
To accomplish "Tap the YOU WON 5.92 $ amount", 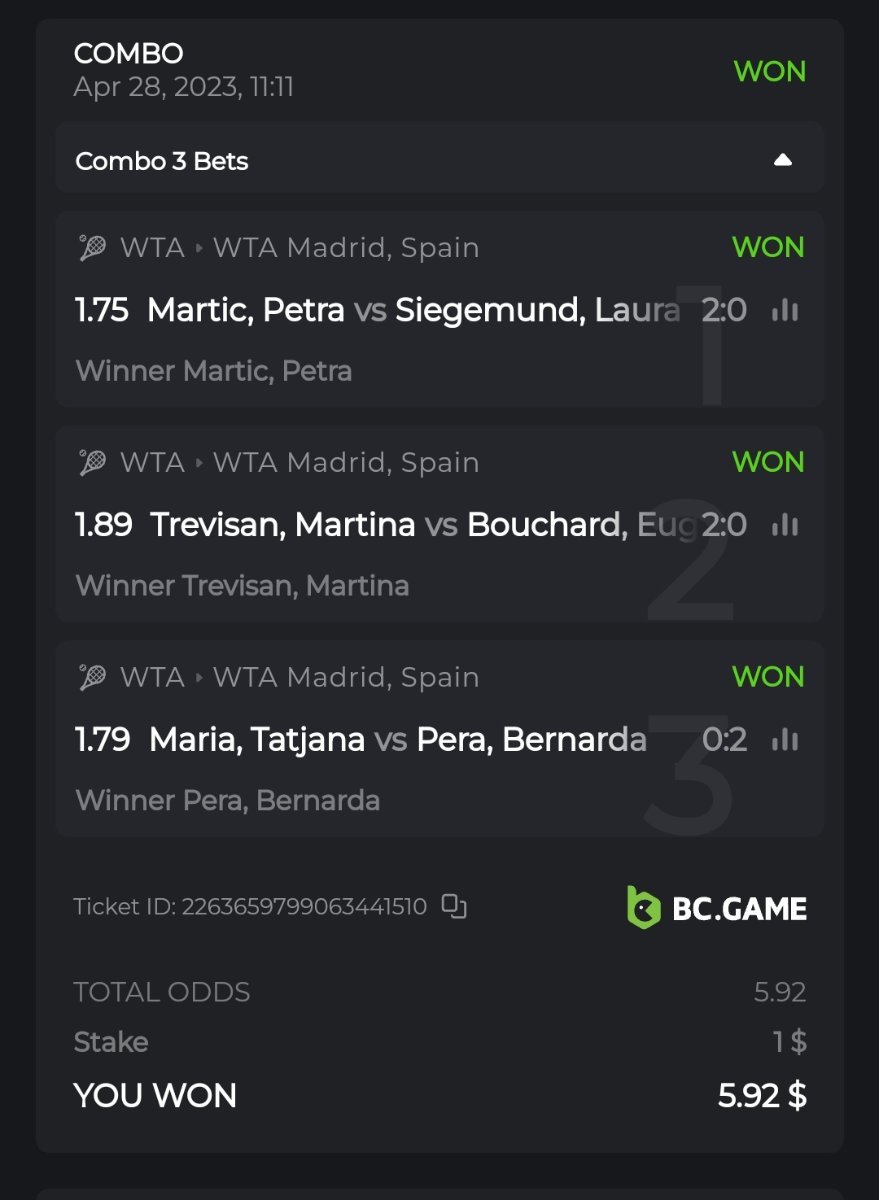I will click(x=762, y=1095).
